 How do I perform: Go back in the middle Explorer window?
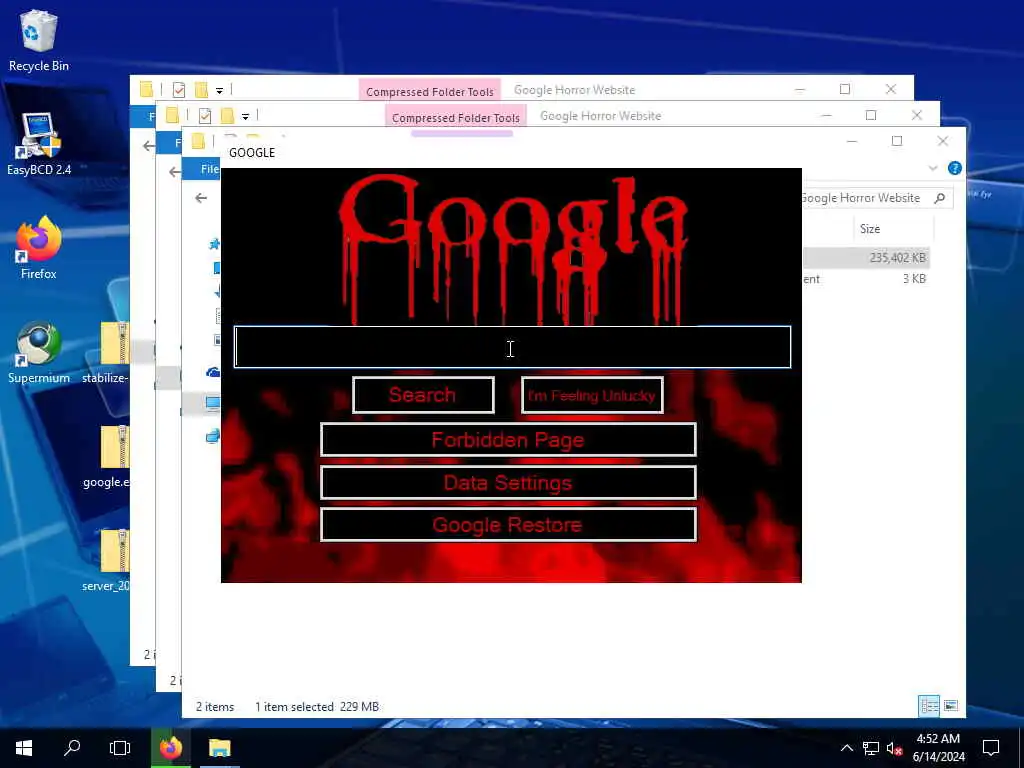tap(174, 172)
